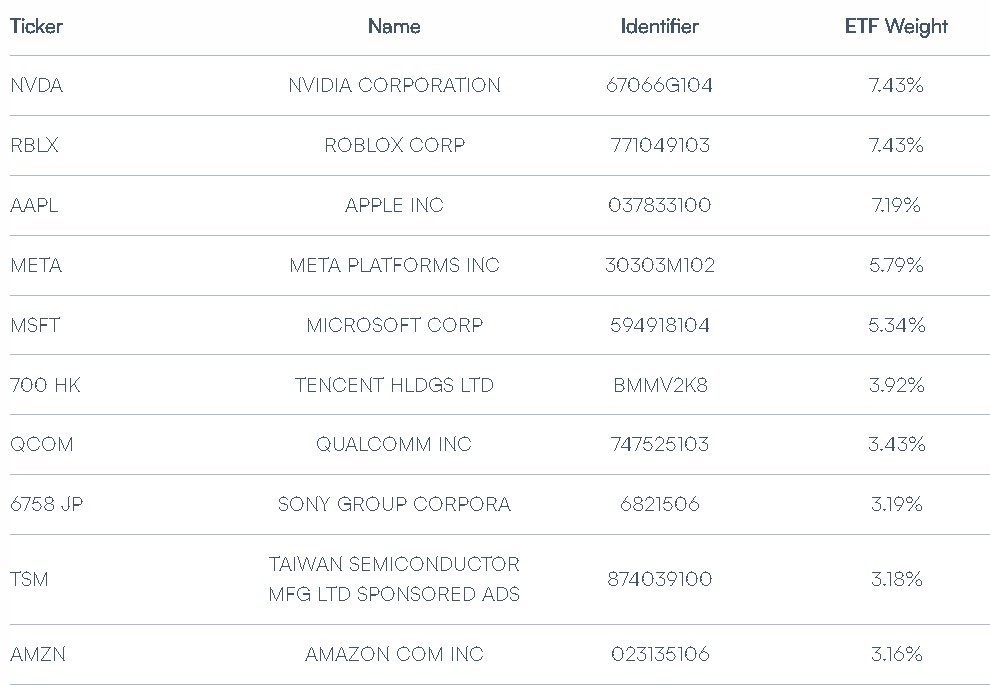Click identifier 67066G104
This screenshot has height=685, width=990.
click(659, 85)
